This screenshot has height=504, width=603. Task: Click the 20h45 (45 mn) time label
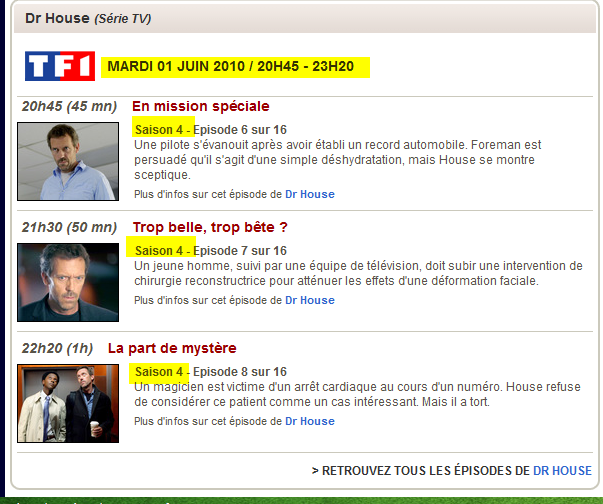(x=69, y=106)
